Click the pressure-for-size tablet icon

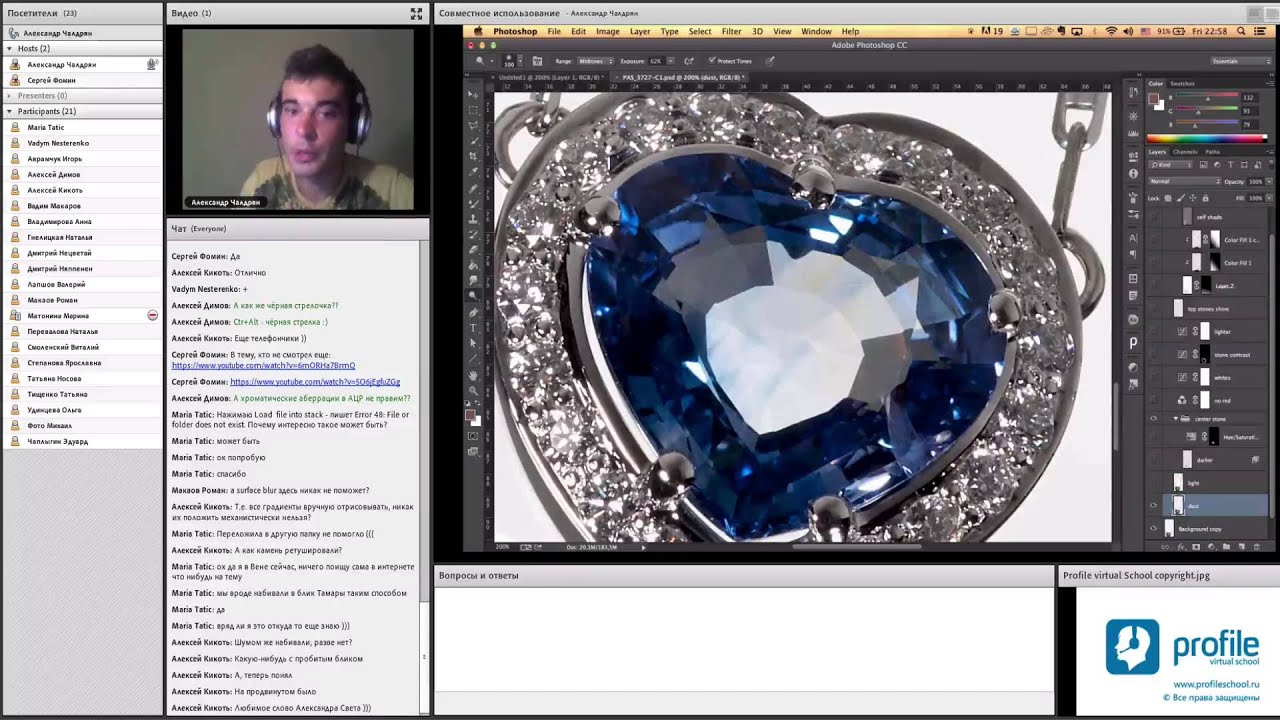[x=770, y=61]
